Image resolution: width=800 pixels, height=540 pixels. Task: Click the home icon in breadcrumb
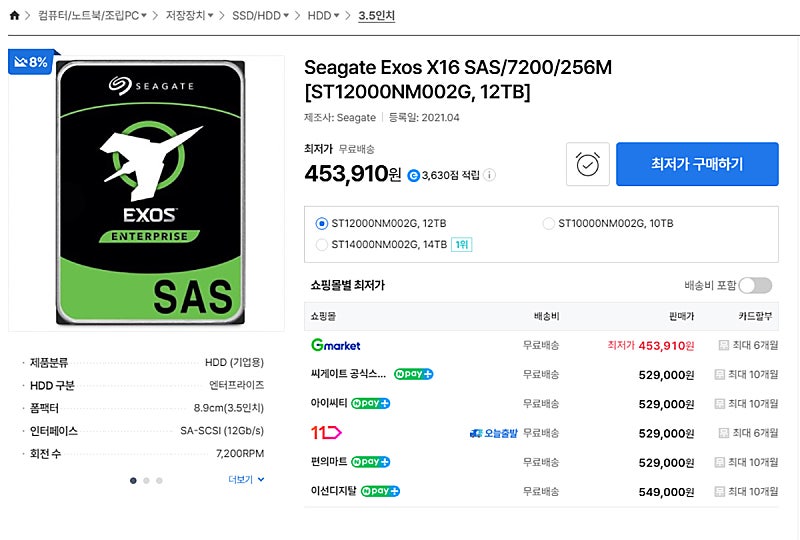[14, 16]
